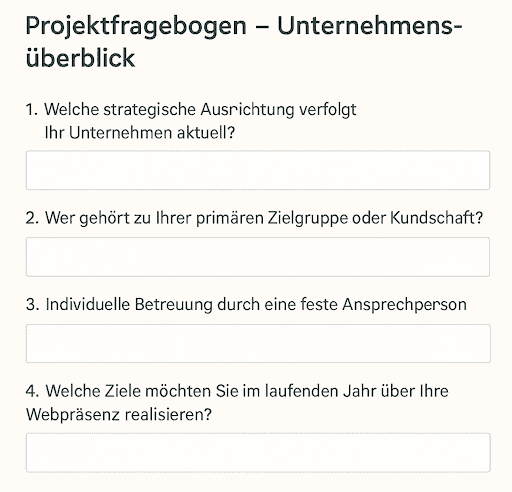Click the text 'Webpräsenz realisieren?' in question four

(x=119, y=414)
